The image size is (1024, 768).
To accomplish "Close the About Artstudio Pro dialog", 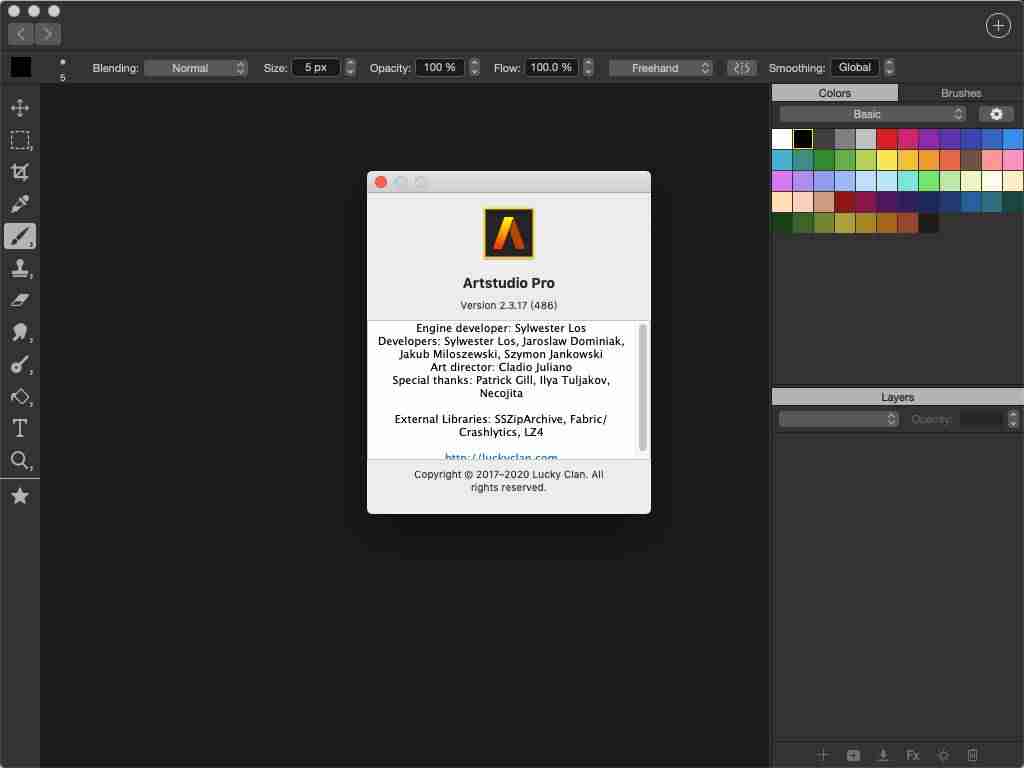I will pyautogui.click(x=381, y=182).
